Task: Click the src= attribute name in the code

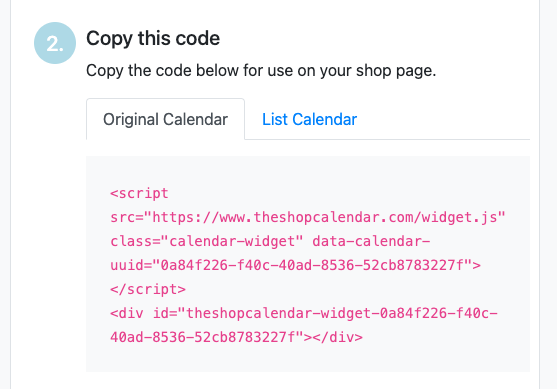Action: pyautogui.click(x=127, y=217)
